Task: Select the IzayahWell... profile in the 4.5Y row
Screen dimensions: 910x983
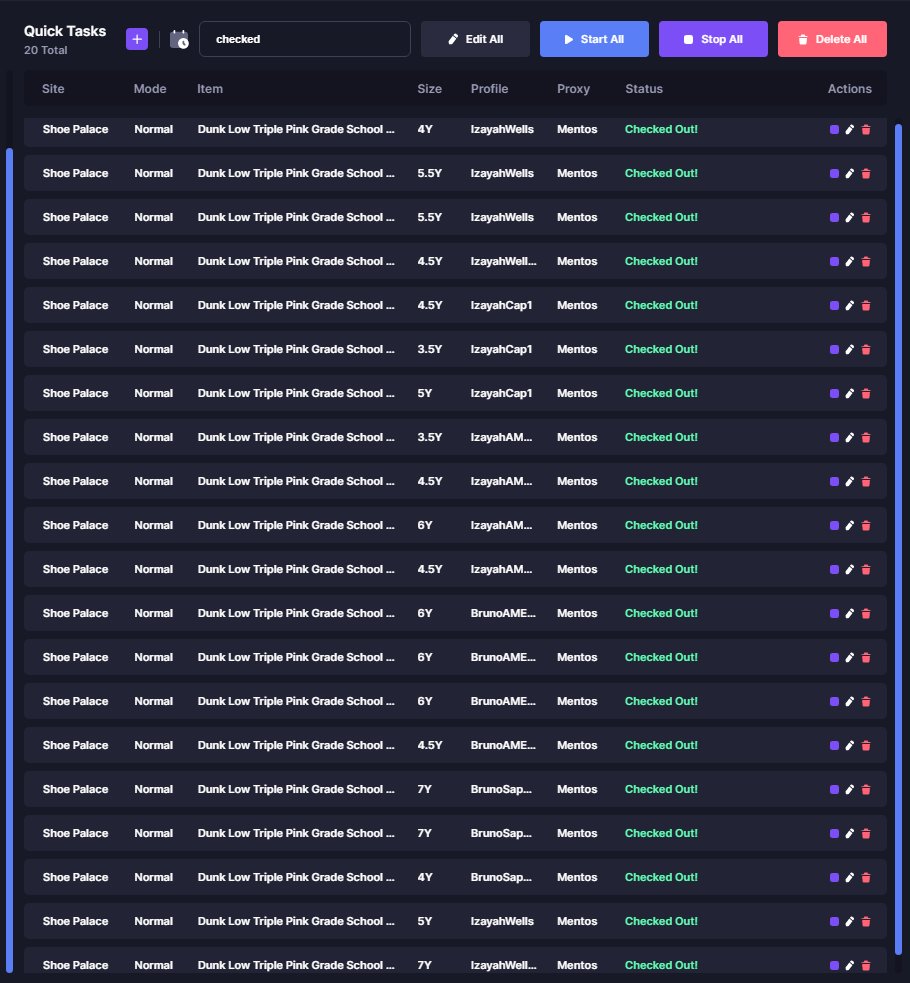Action: 503,261
